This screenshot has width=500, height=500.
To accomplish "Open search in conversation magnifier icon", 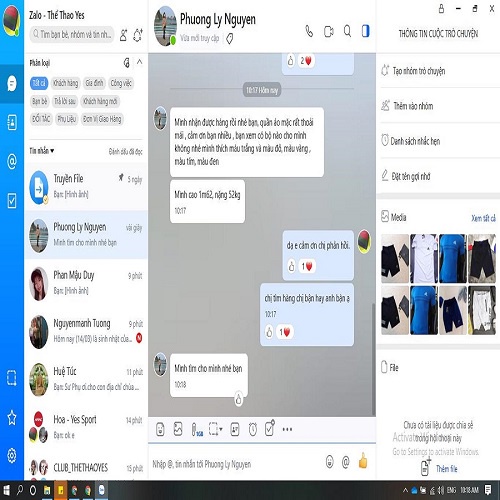I will coord(347,31).
